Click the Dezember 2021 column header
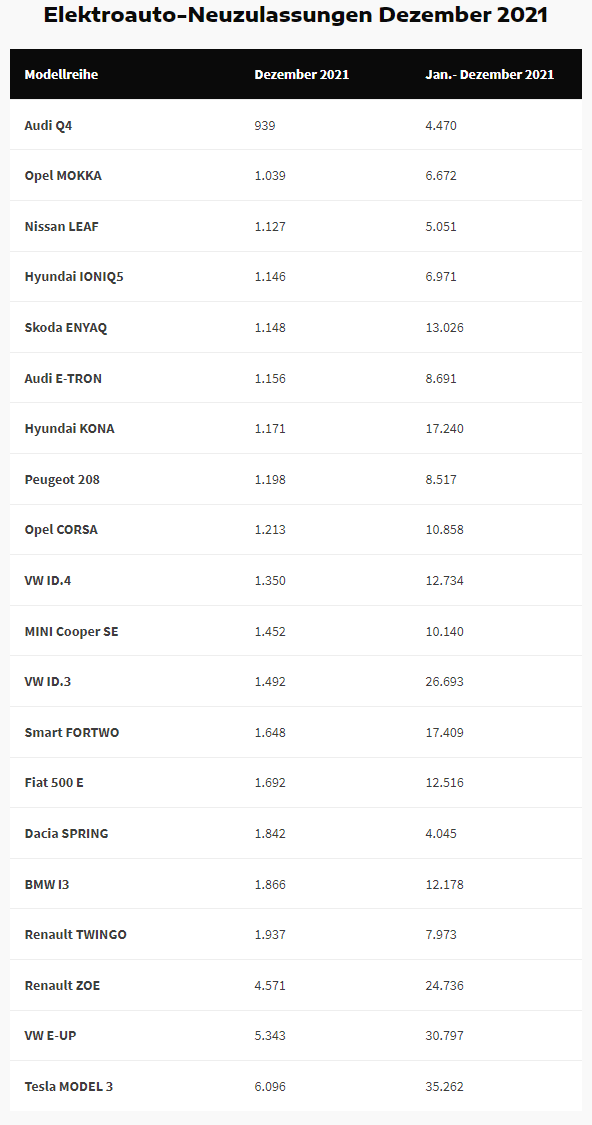 coord(301,75)
